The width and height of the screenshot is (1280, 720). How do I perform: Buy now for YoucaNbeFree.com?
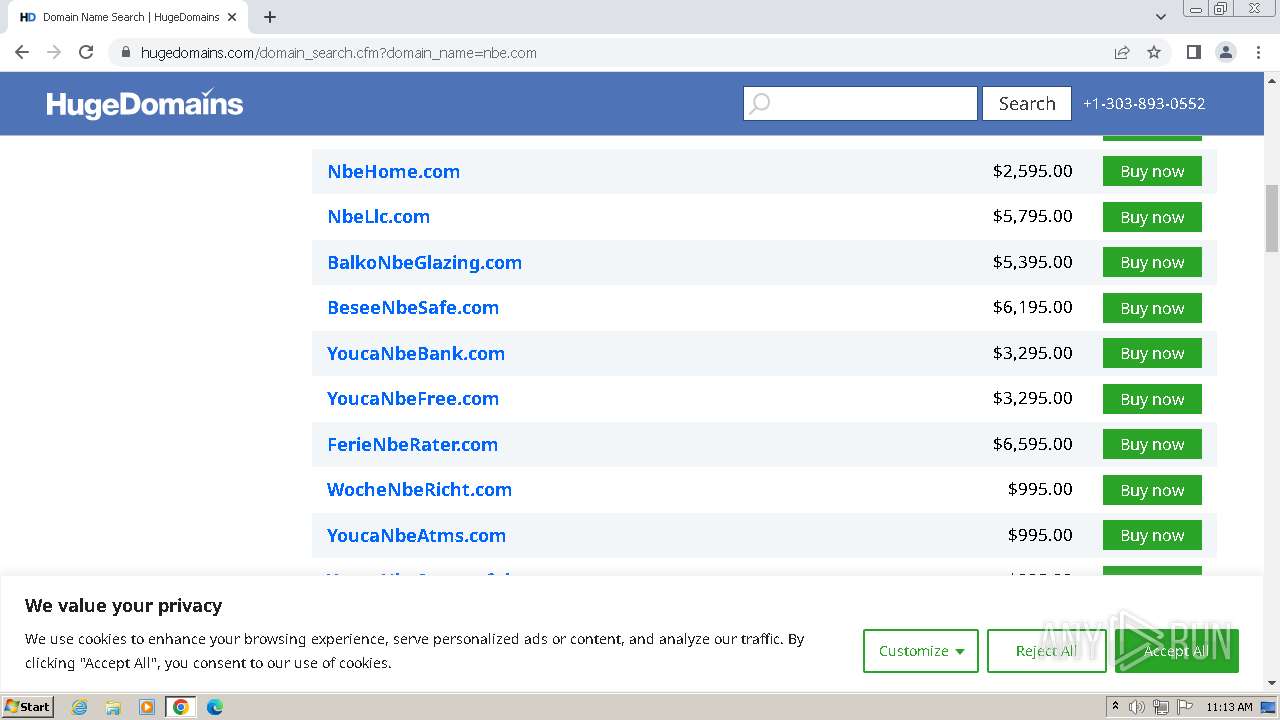[x=1152, y=399]
